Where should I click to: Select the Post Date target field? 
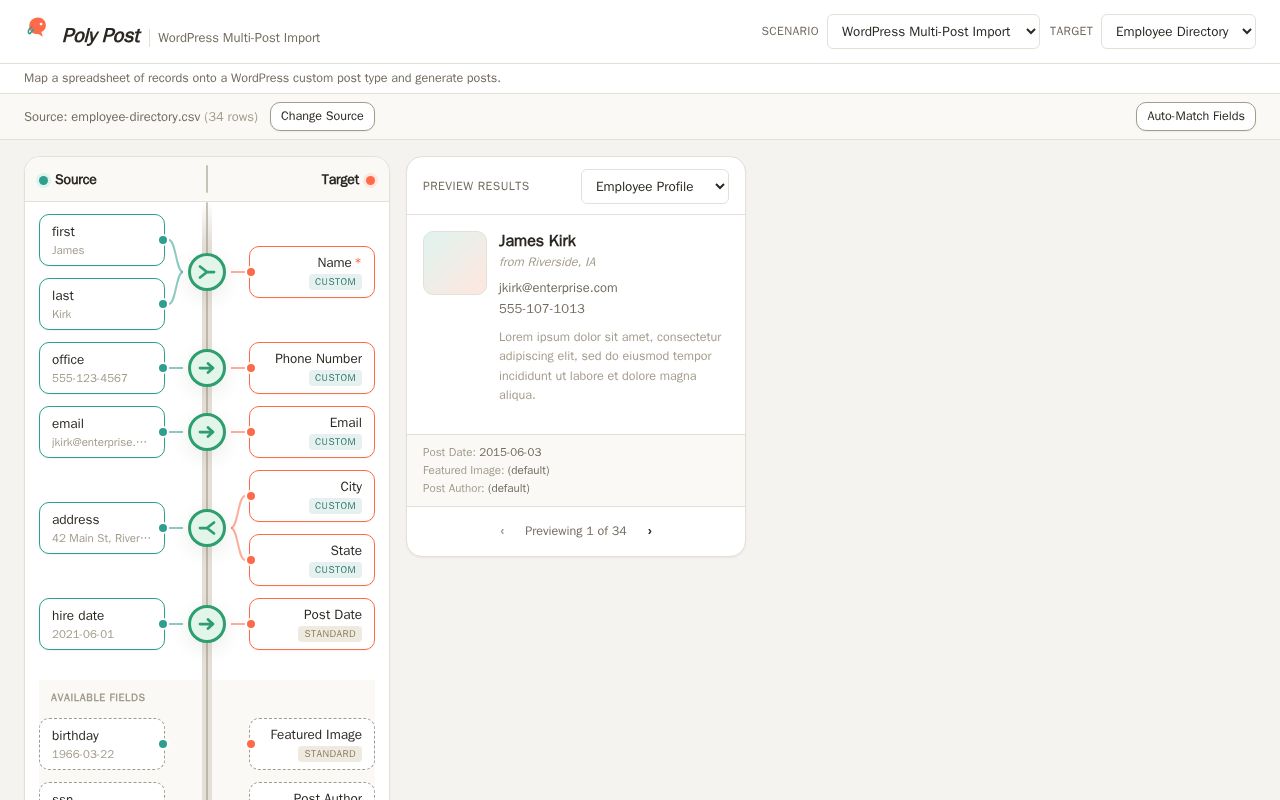[312, 624]
